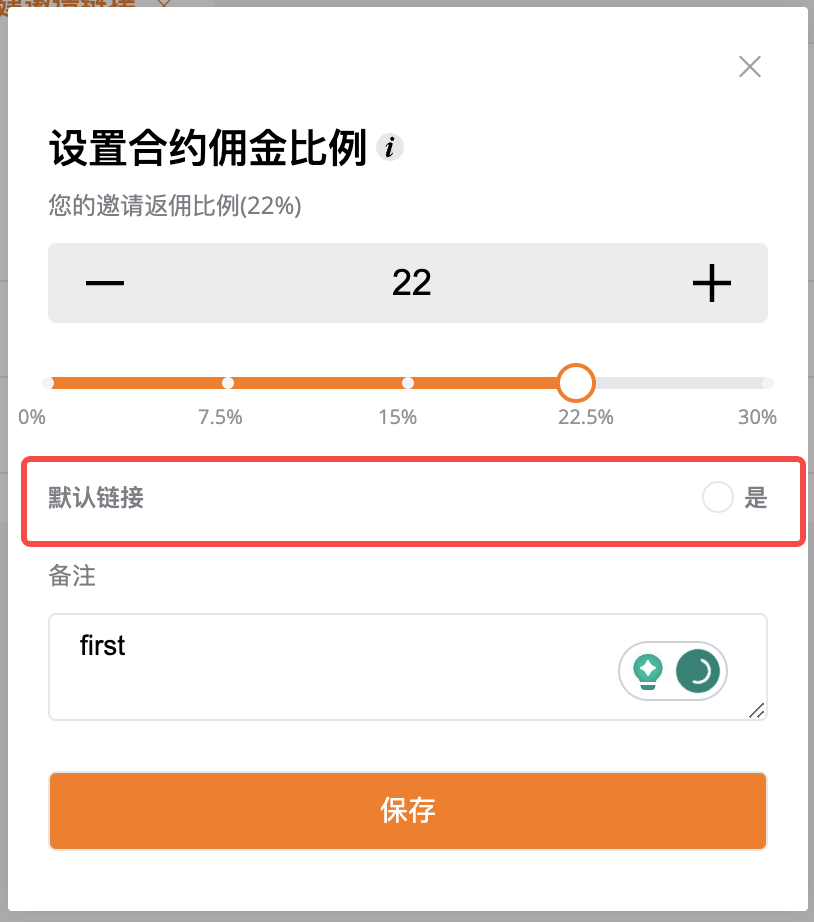Click the 默认链接 label text
This screenshot has width=814, height=922.
click(x=96, y=497)
